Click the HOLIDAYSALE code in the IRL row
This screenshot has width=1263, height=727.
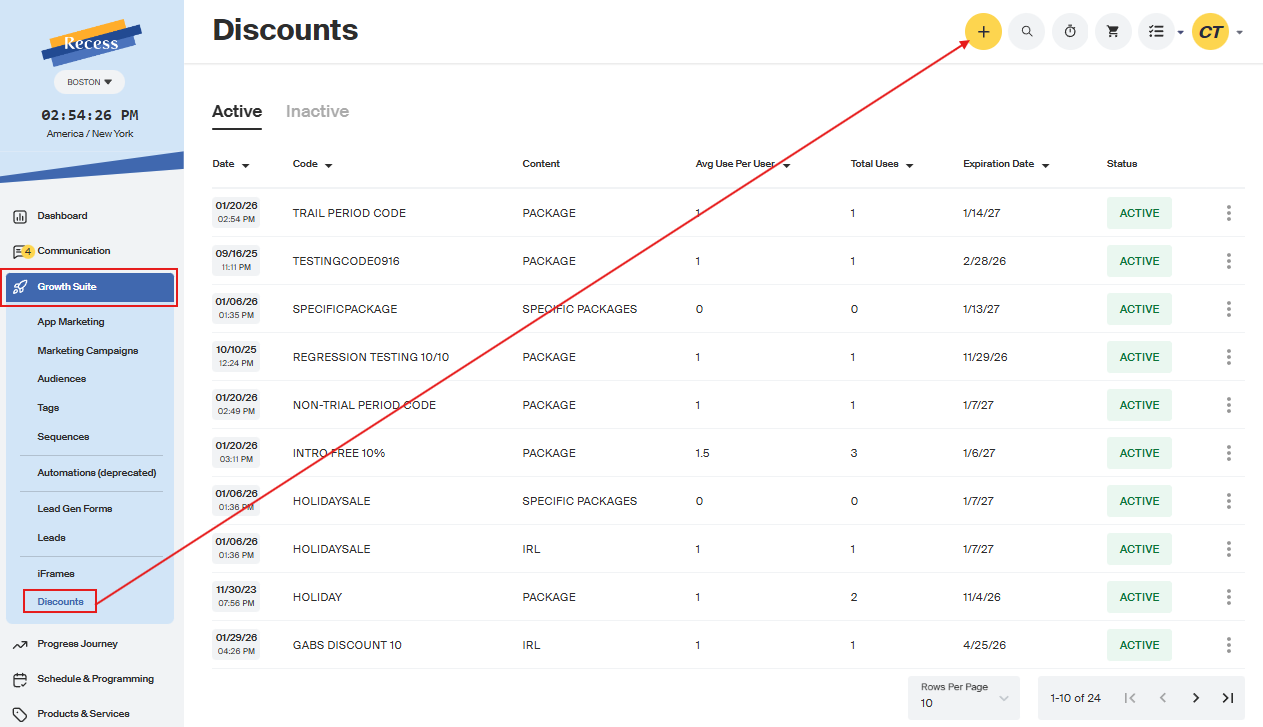(331, 549)
